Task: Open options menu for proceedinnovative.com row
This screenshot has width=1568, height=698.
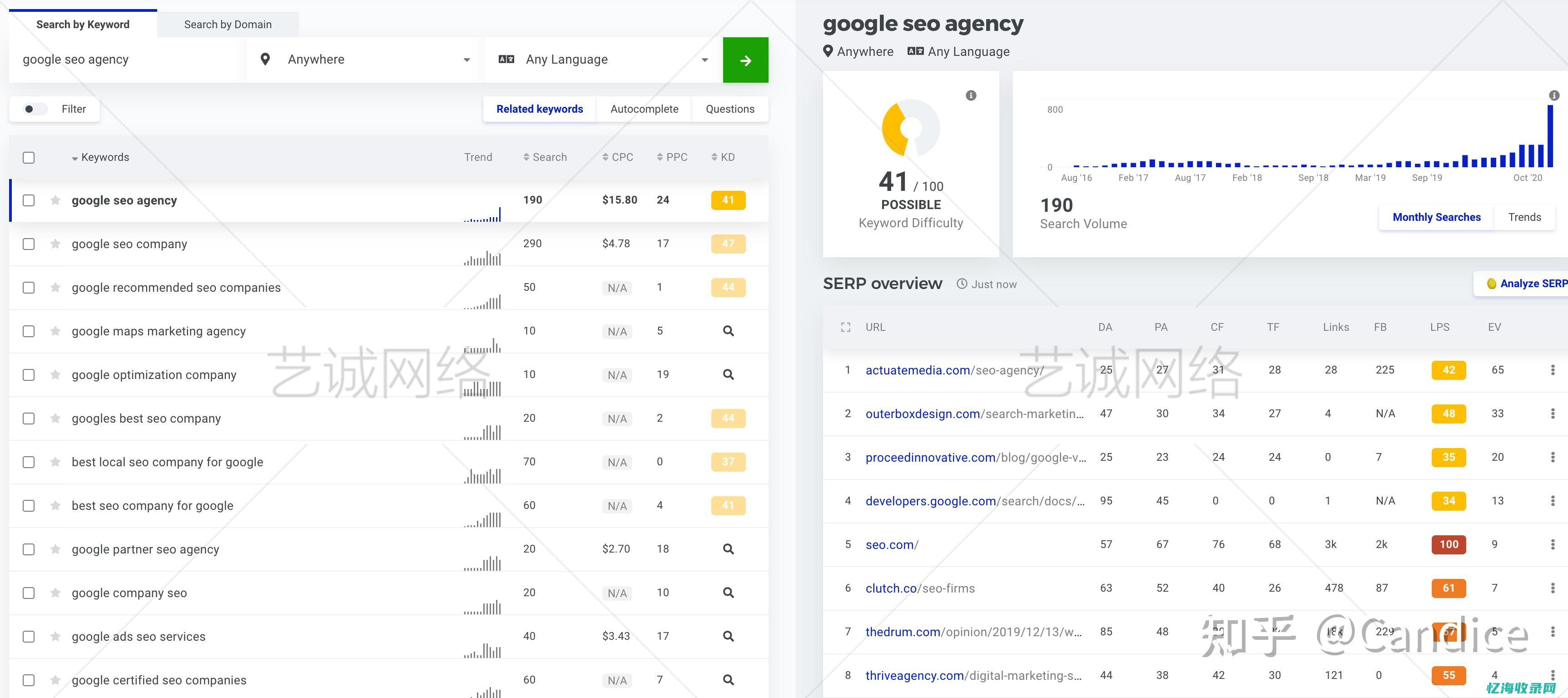Action: tap(1552, 458)
